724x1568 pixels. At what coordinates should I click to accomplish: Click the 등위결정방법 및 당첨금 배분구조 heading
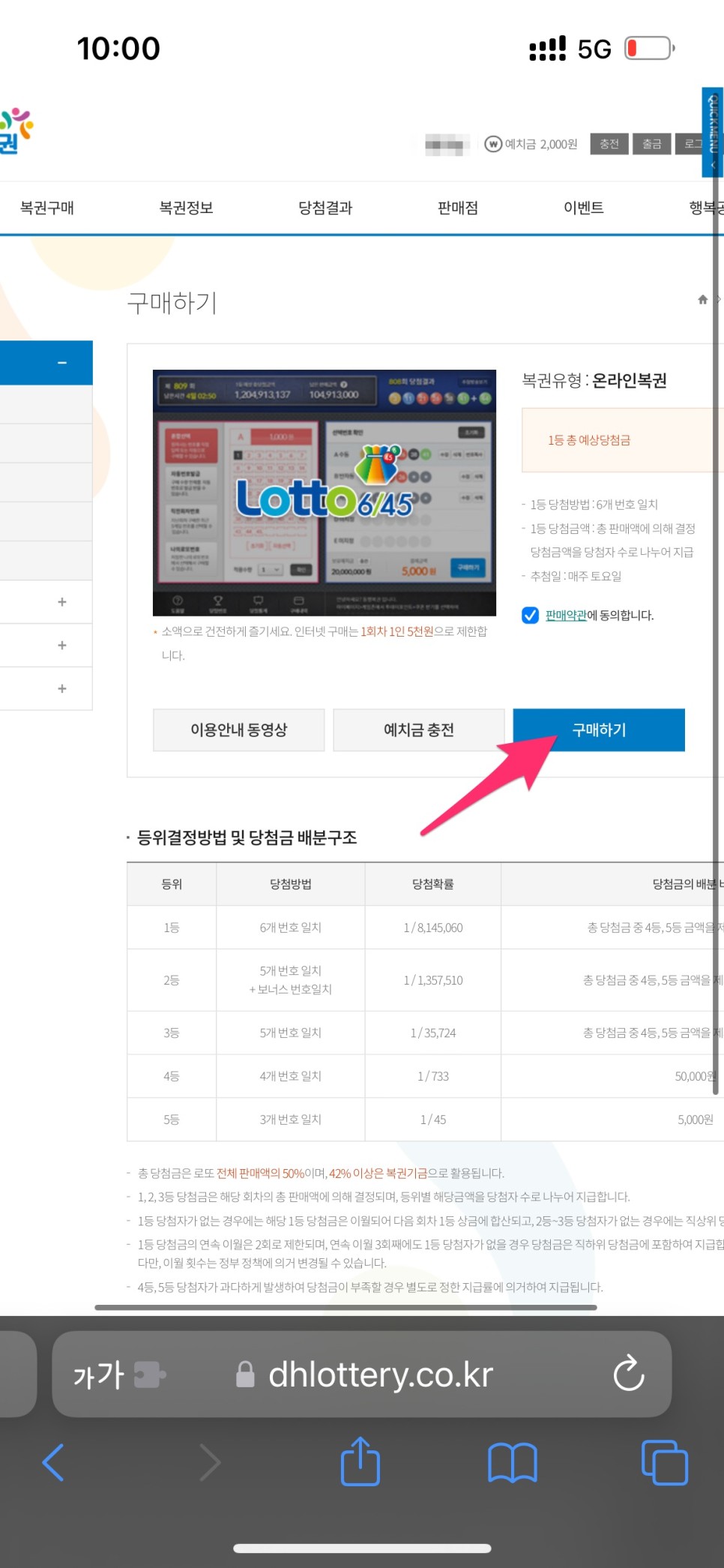pos(247,838)
